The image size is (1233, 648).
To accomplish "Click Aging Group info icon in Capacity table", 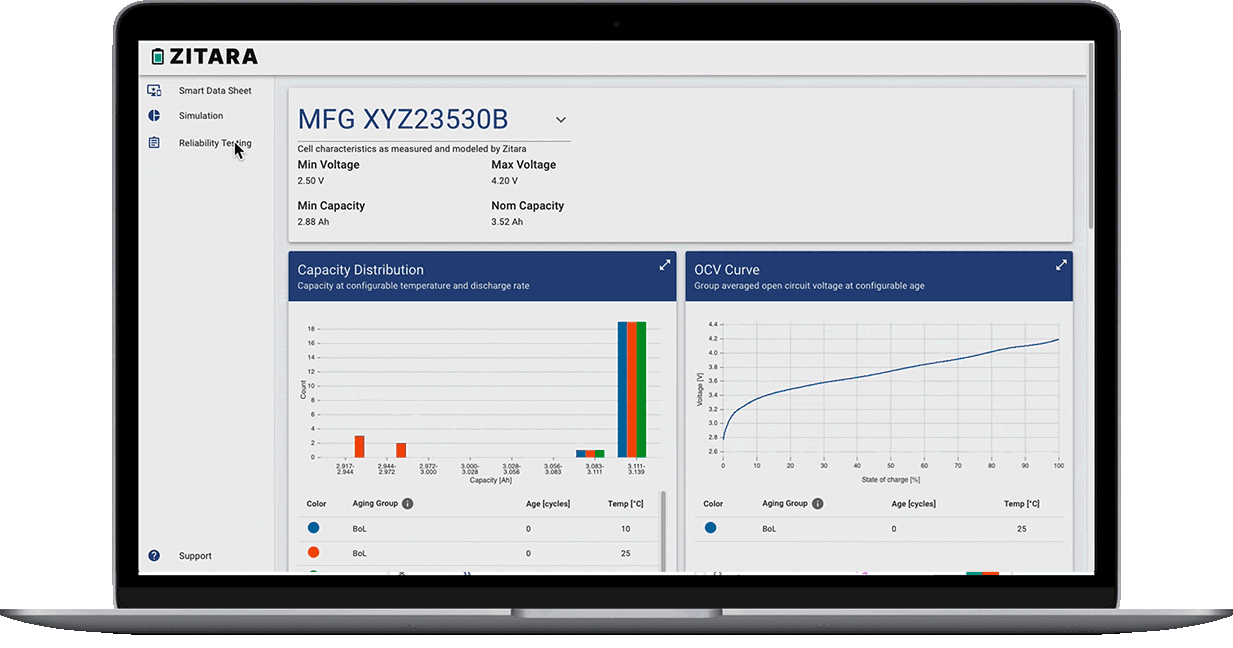I will pos(408,504).
